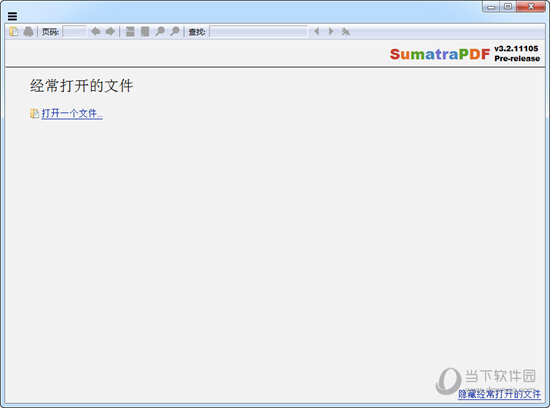
Task: Go to the previous page arrow
Action: [95, 32]
